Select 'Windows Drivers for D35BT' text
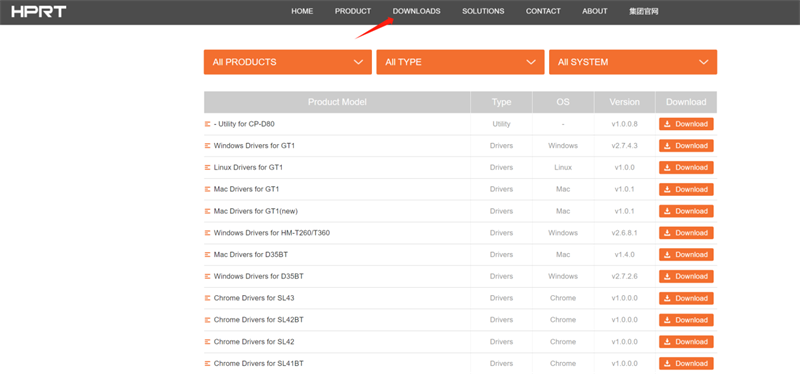Viewport: 800px width, 374px height. click(260, 277)
